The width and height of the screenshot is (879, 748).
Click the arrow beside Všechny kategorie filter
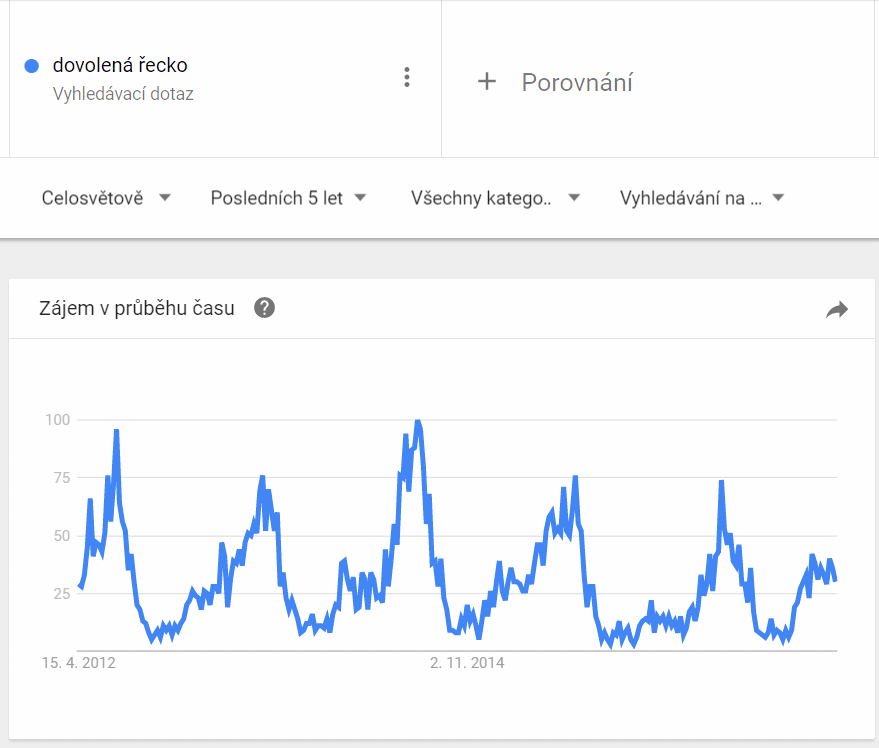(574, 198)
